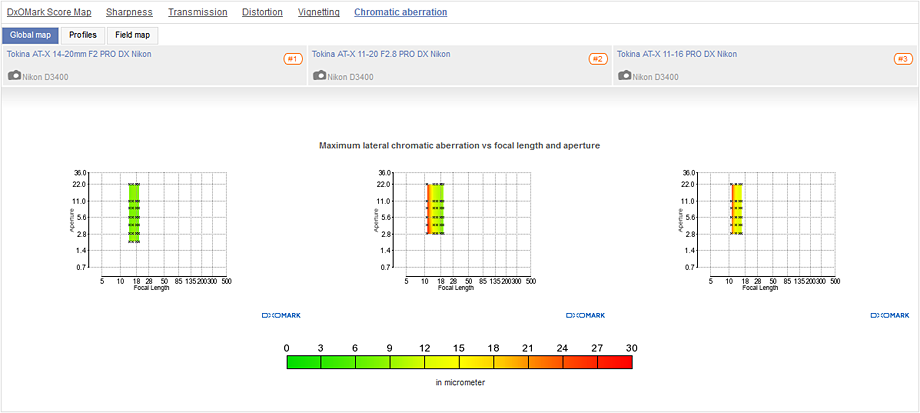Click the green map of the 14-20mm chart

(x=134, y=212)
